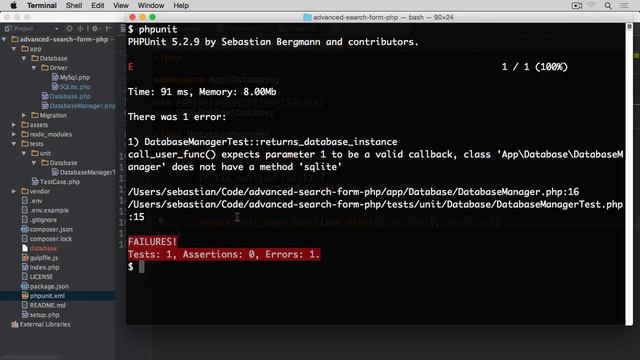Click the app folder icon
The width and height of the screenshot is (640, 360).
[x=25, y=49]
